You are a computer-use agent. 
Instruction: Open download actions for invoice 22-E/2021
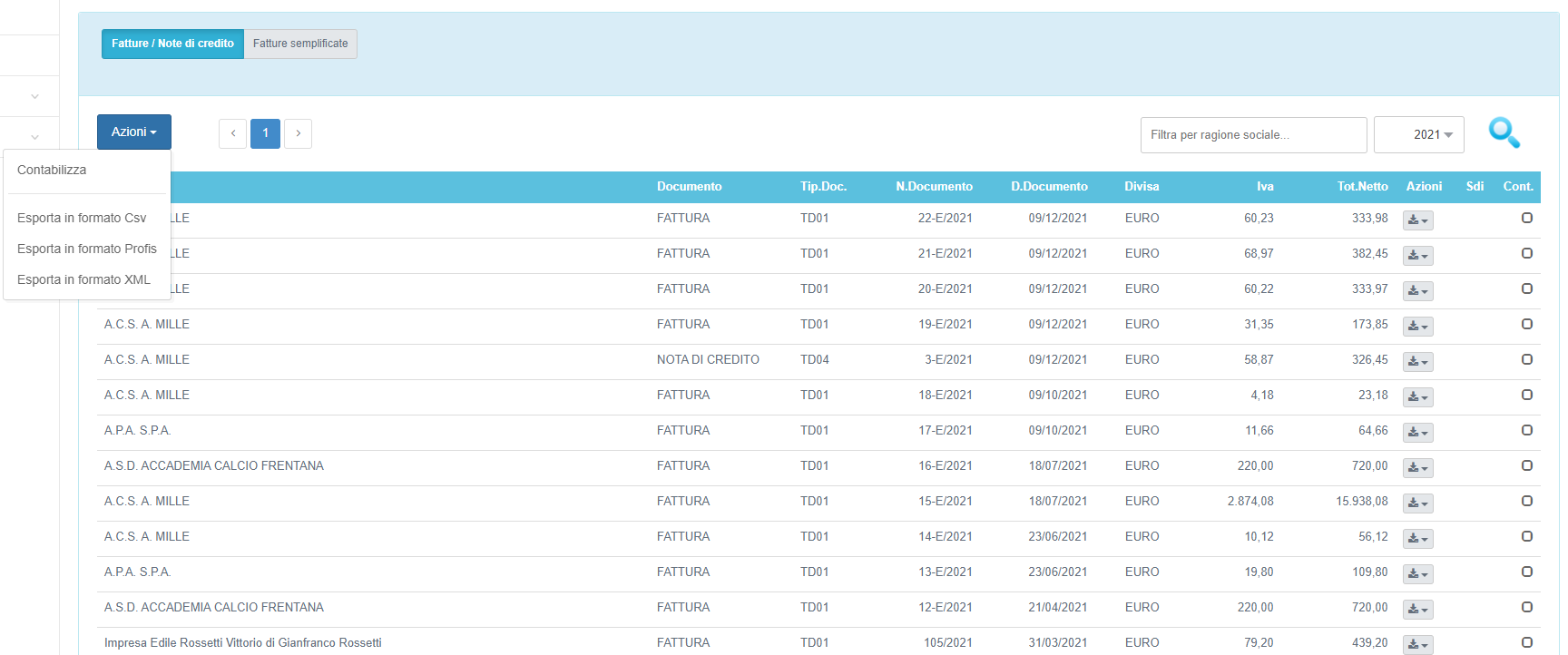pos(1417,220)
